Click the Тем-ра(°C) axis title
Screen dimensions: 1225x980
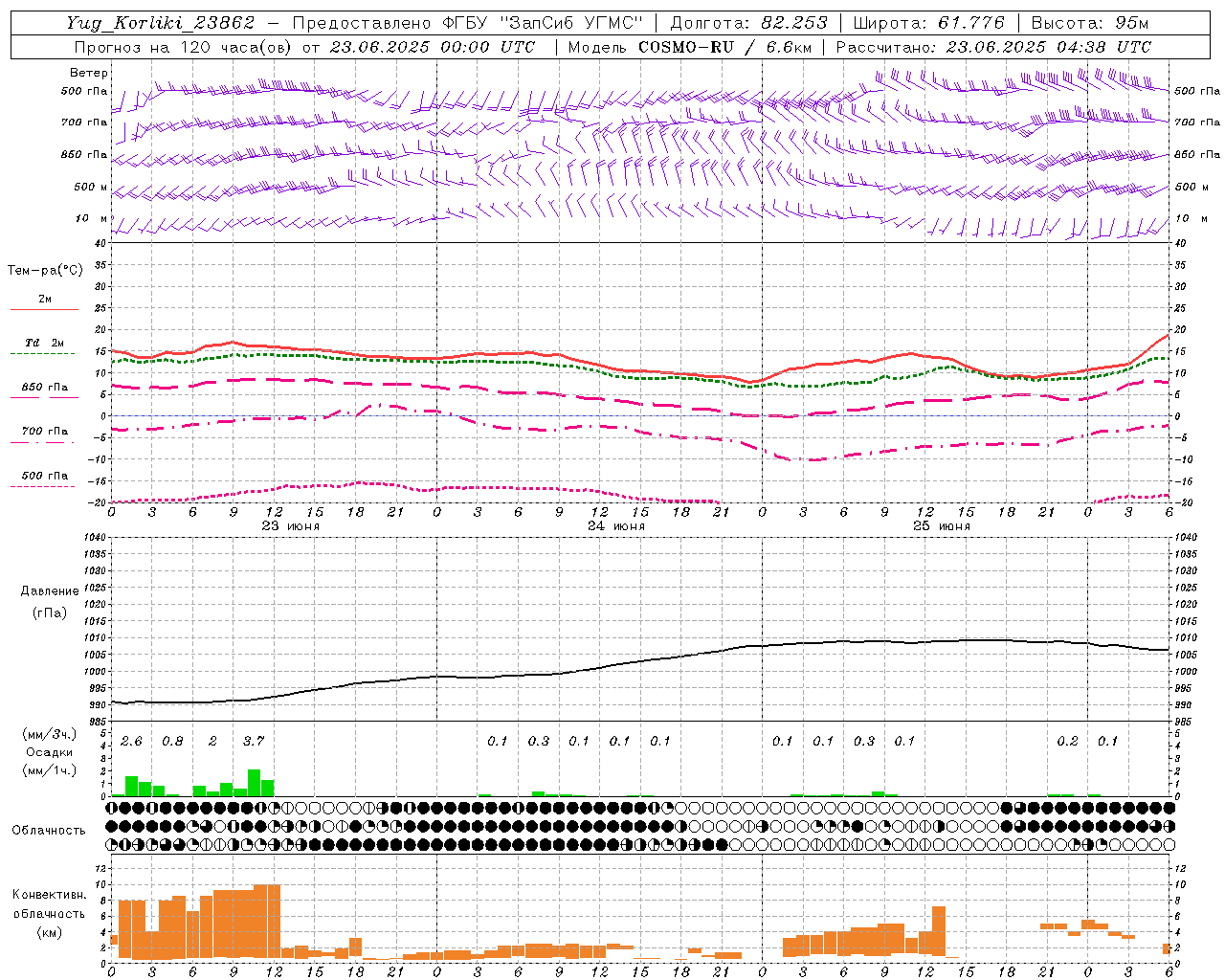click(45, 271)
